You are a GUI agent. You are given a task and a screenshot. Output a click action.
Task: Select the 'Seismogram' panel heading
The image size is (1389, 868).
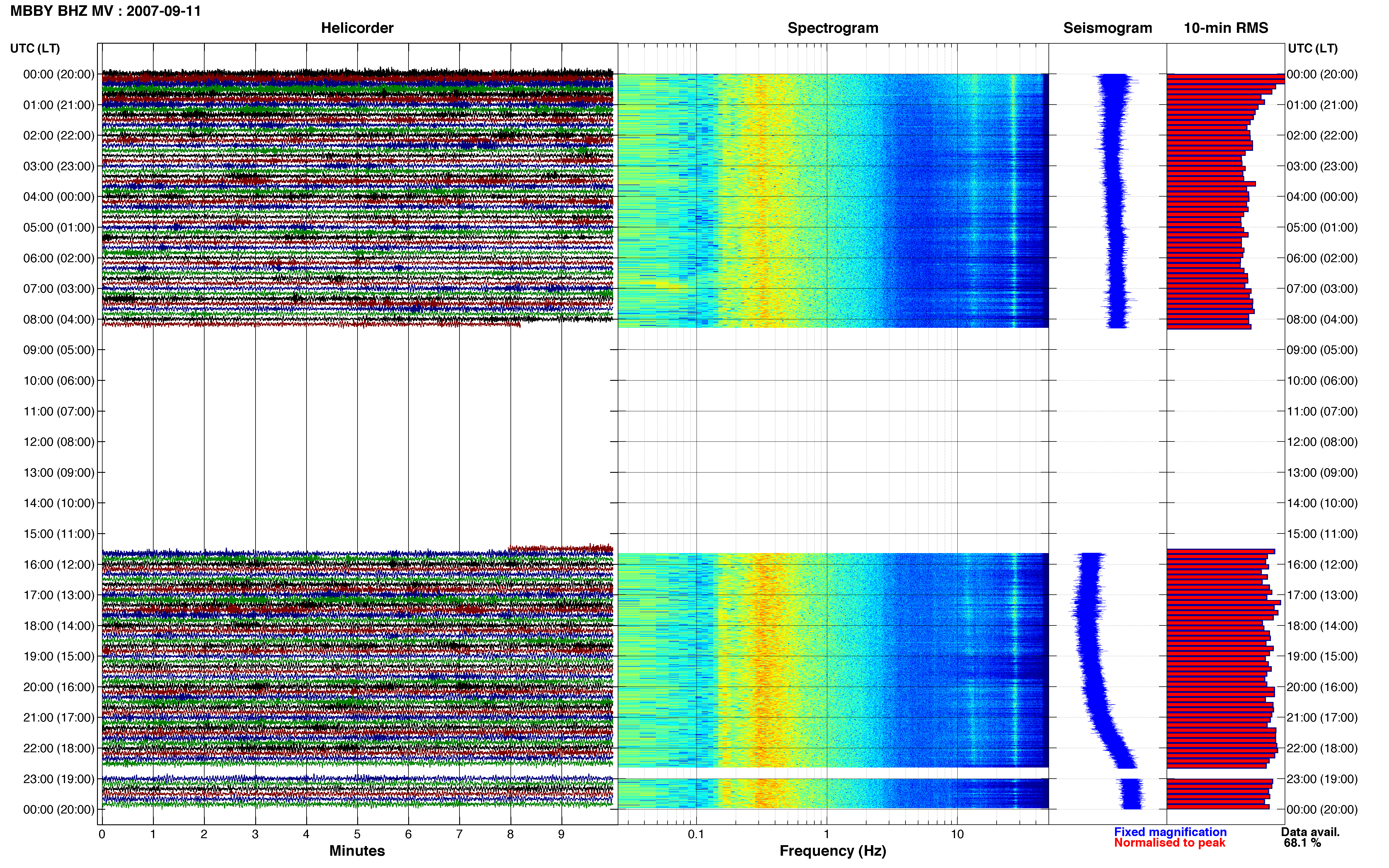(1107, 28)
